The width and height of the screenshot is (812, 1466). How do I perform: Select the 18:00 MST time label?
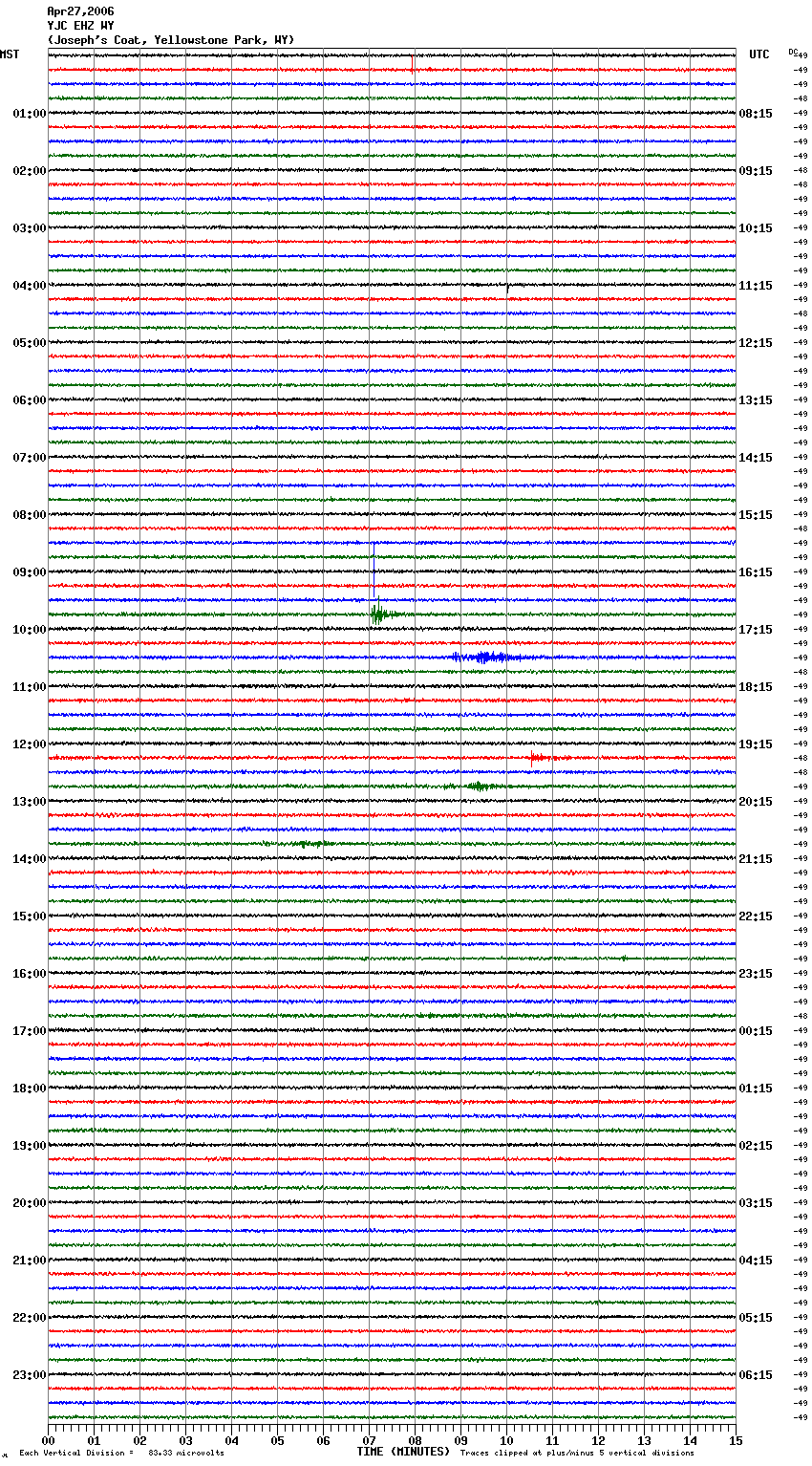30,1089
